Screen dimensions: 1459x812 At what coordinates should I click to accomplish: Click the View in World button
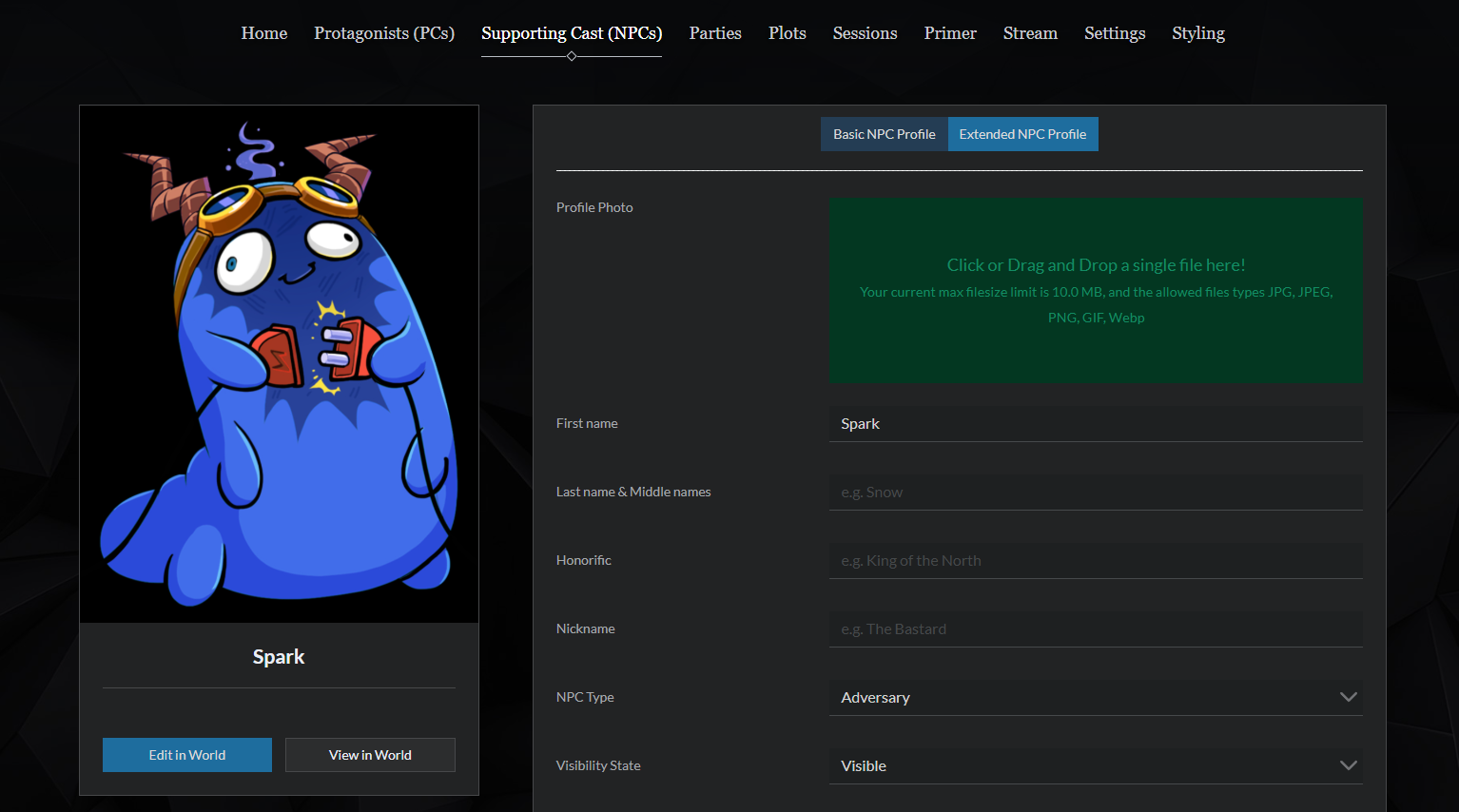tap(370, 755)
